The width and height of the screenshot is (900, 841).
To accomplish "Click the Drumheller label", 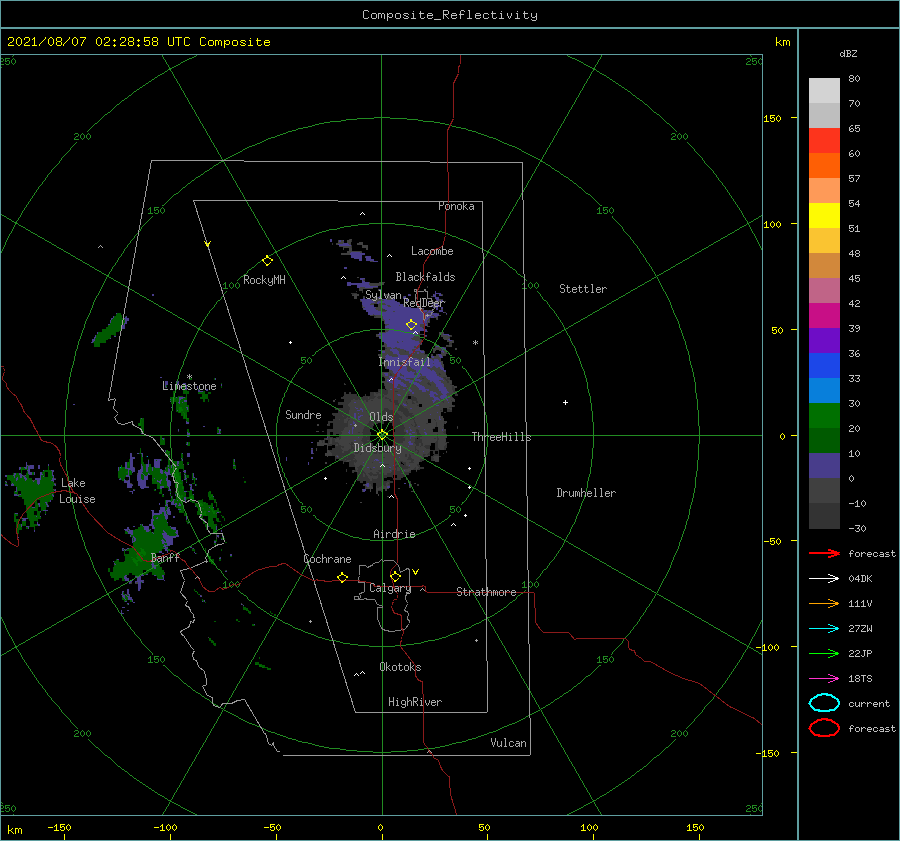I will [586, 493].
